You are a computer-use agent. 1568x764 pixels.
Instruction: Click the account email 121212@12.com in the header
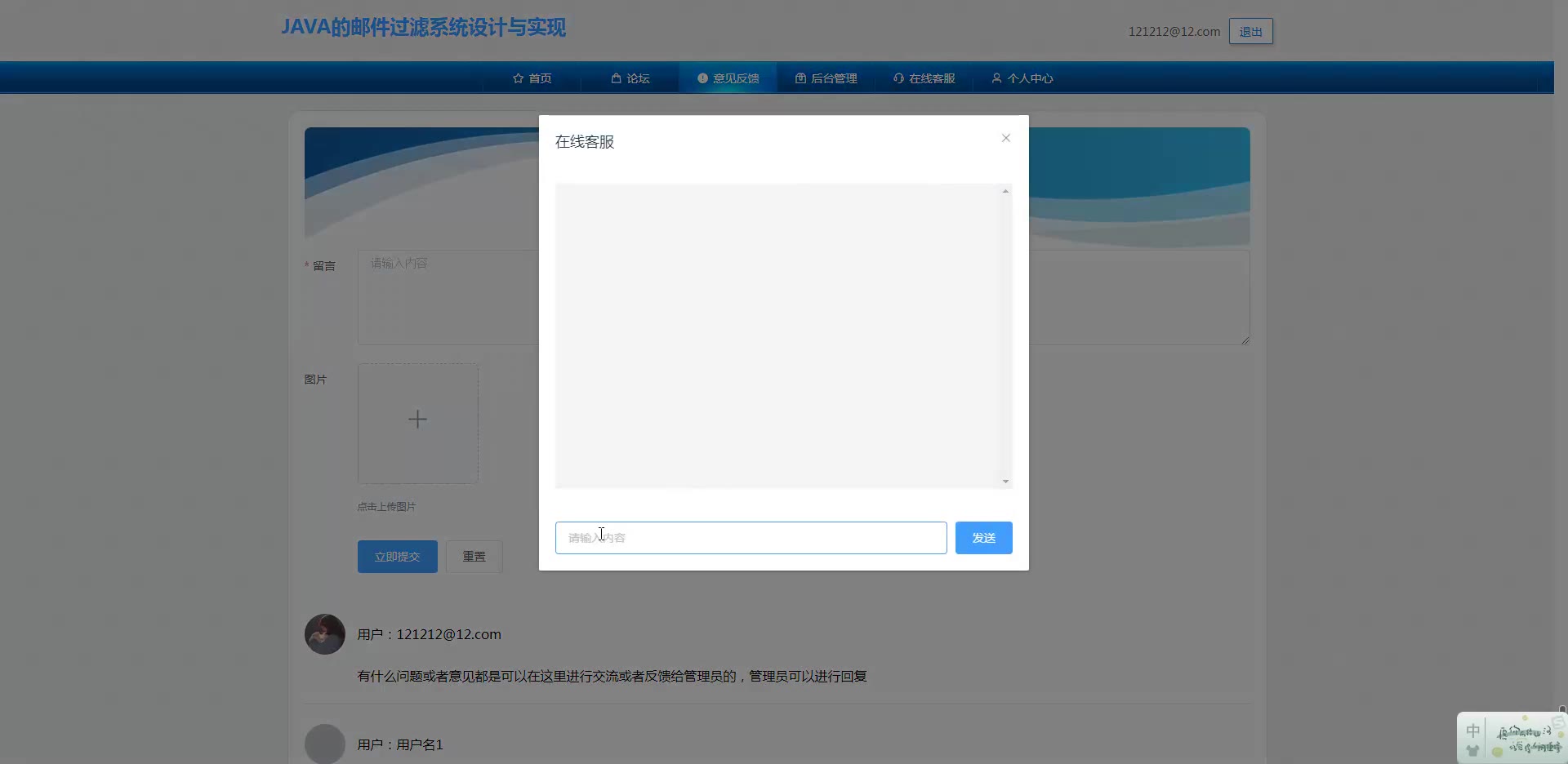(x=1174, y=32)
